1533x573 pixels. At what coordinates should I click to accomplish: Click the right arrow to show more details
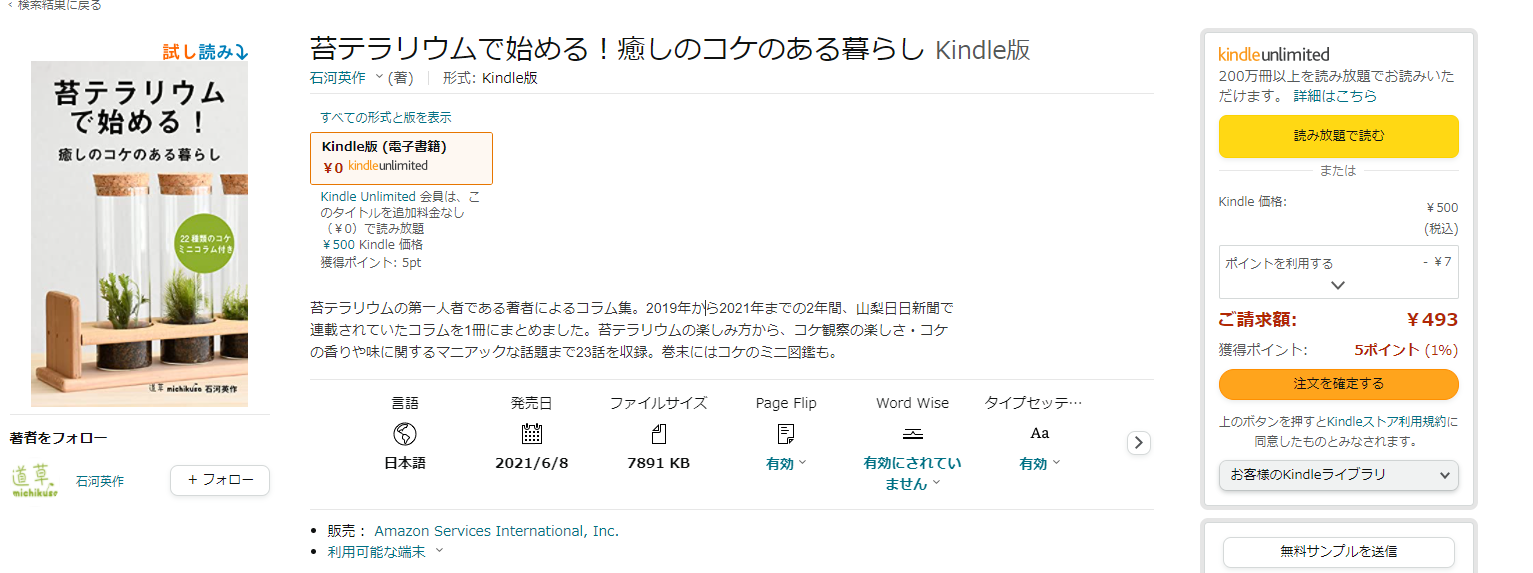pyautogui.click(x=1138, y=443)
